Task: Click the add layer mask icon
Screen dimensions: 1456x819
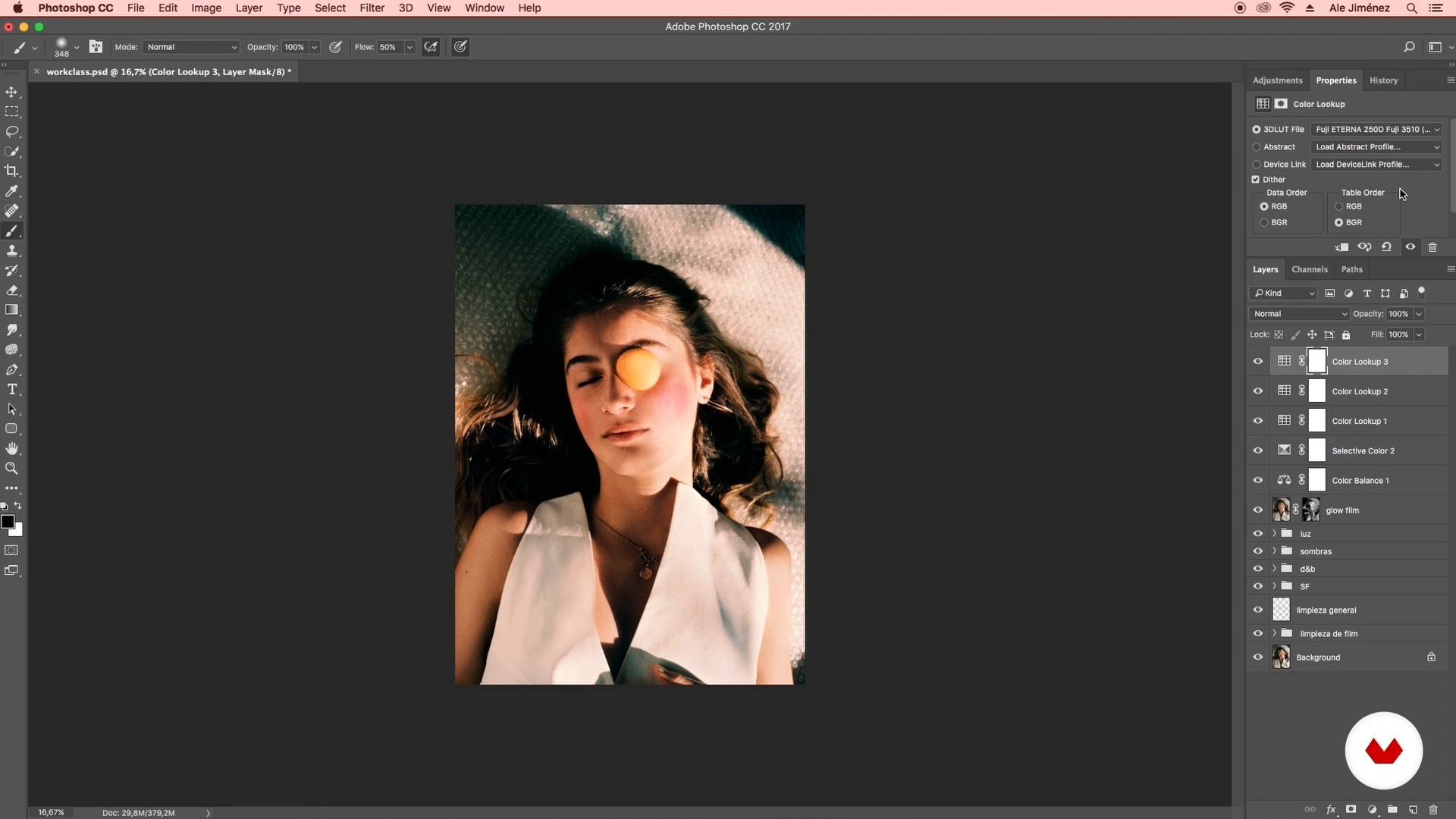Action: click(1351, 809)
